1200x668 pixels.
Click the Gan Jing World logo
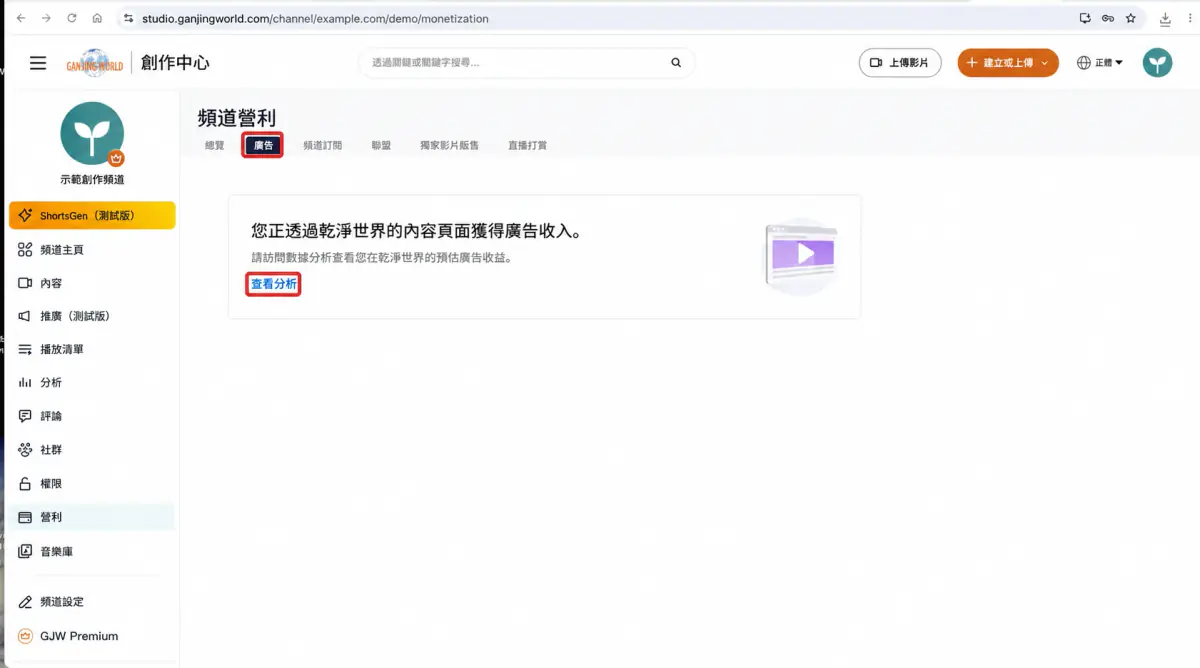click(x=95, y=63)
